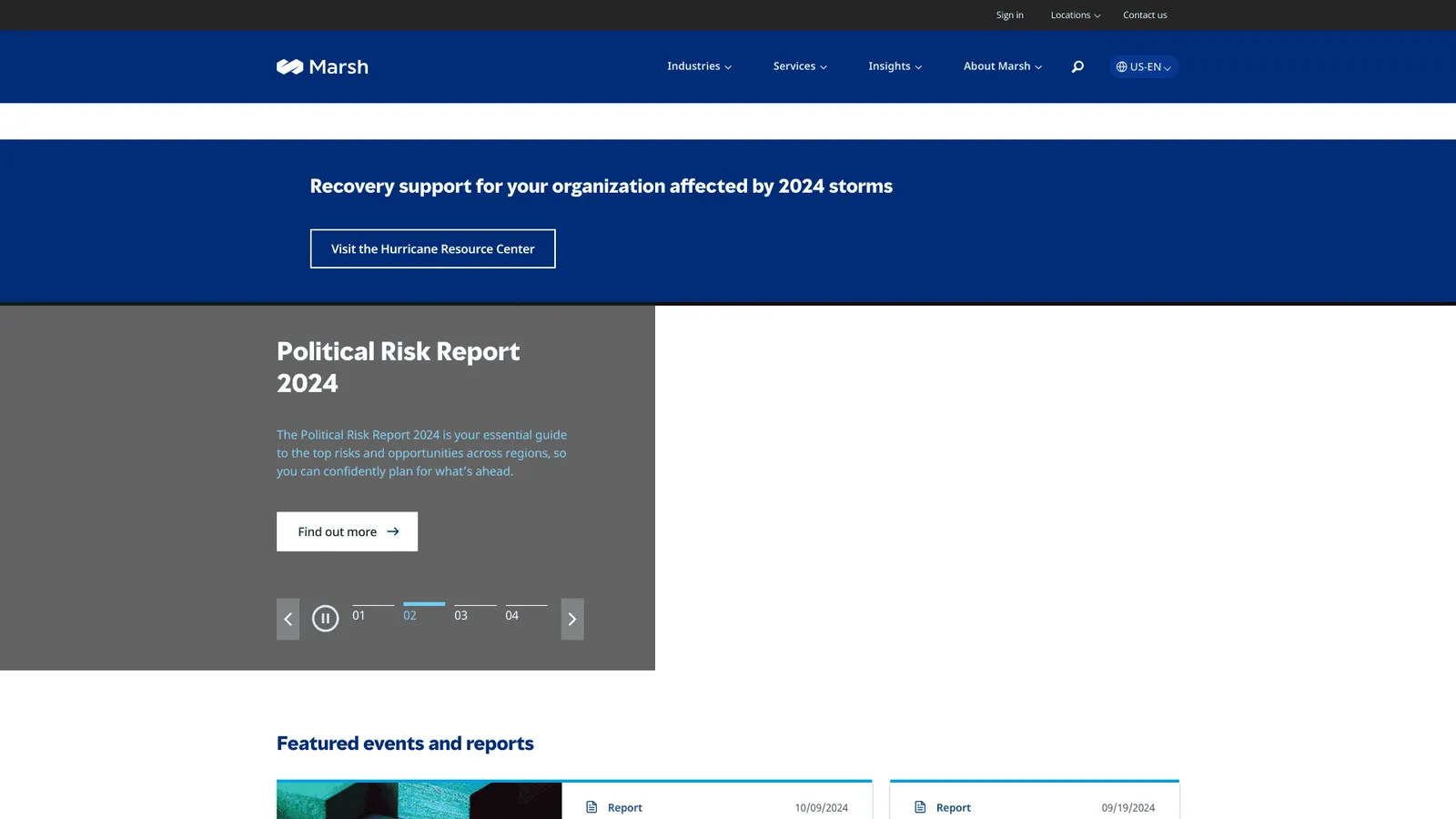Click the 10/09/2024 date text

click(x=821, y=808)
